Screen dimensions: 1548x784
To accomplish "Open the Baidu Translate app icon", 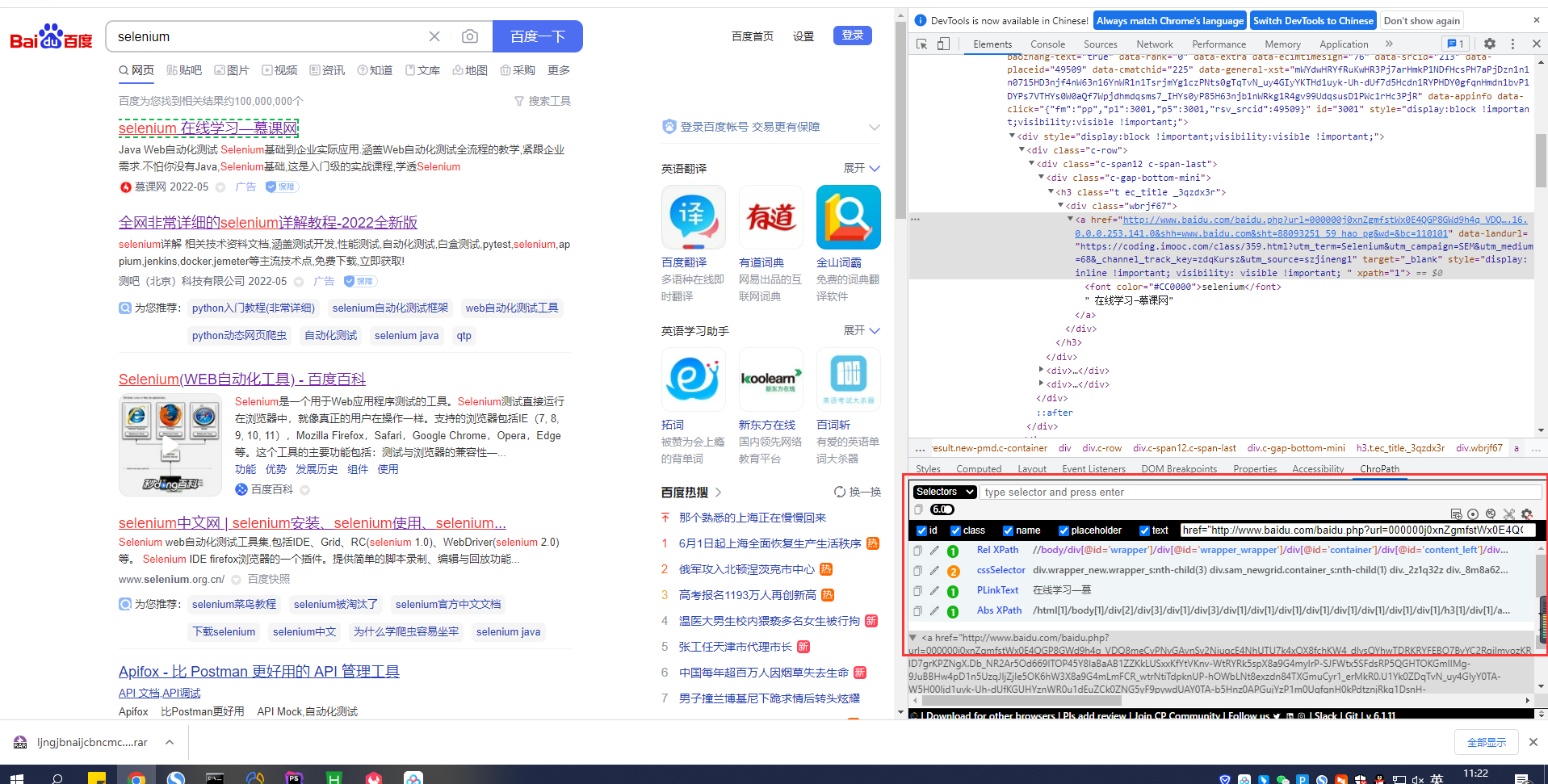I will coord(694,217).
